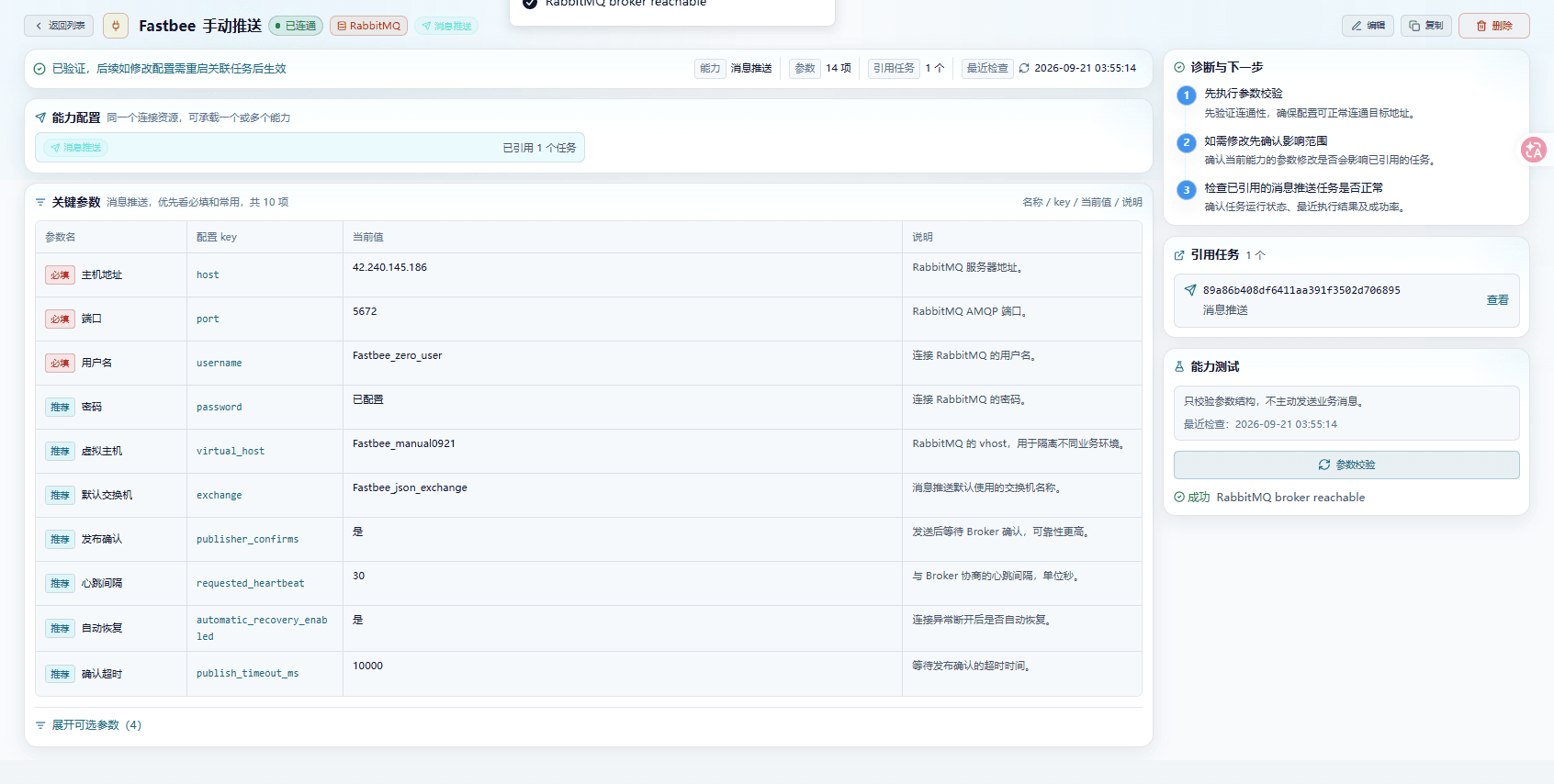The height and width of the screenshot is (784, 1554).
Task: Go back via 返回列表 button
Action: [59, 26]
